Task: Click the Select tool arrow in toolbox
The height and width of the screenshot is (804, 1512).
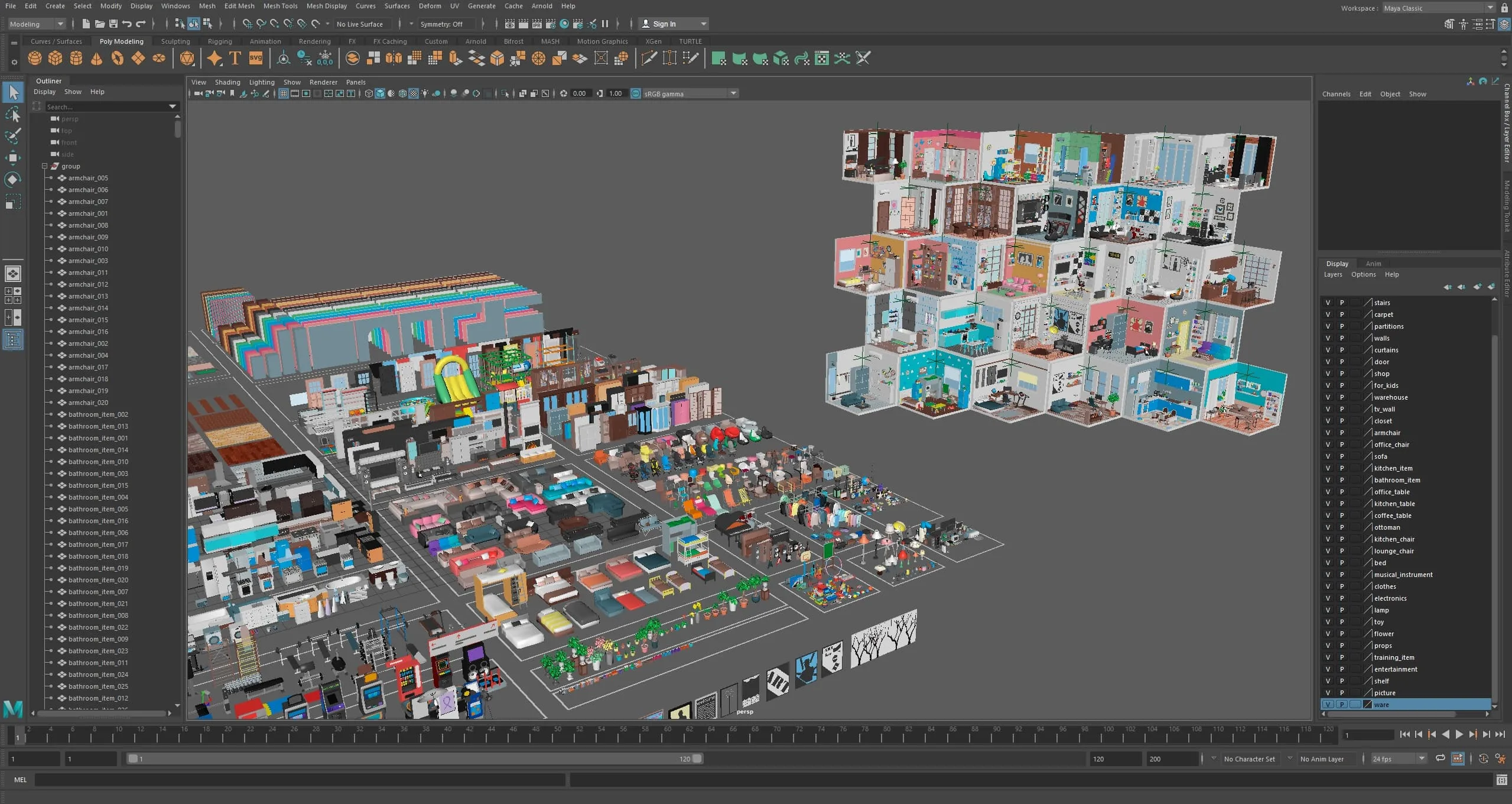Action: 13,92
